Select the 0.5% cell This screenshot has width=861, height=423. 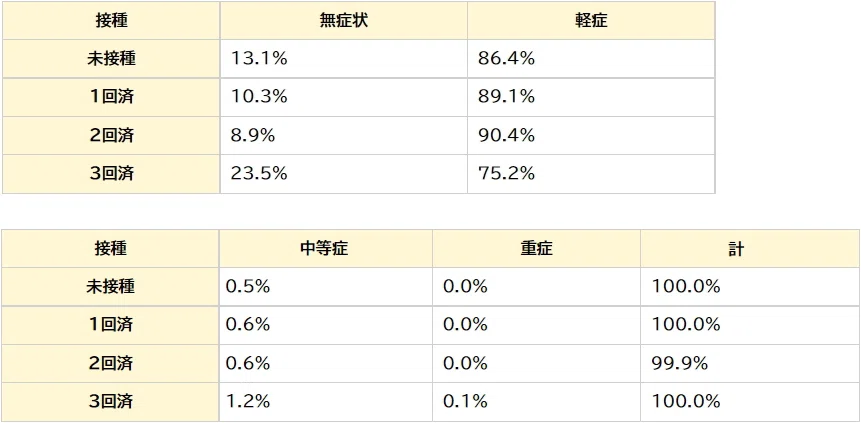(326, 287)
